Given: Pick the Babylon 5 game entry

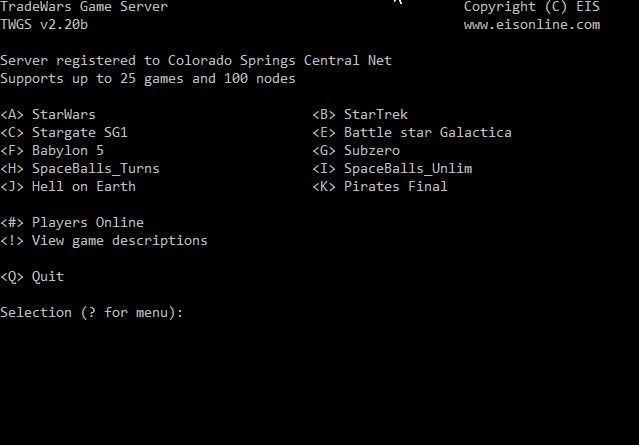Looking at the screenshot, I should tap(52, 151).
